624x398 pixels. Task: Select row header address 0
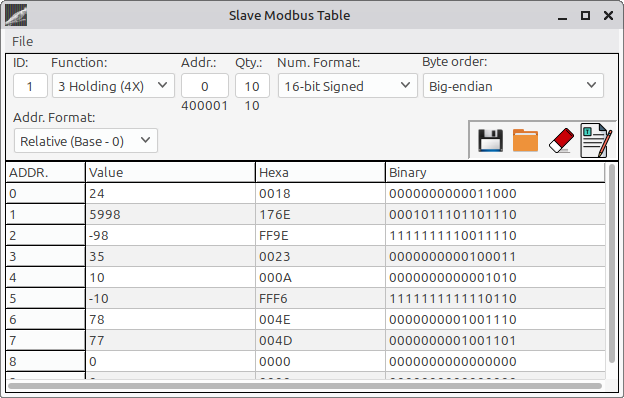tap(45, 193)
